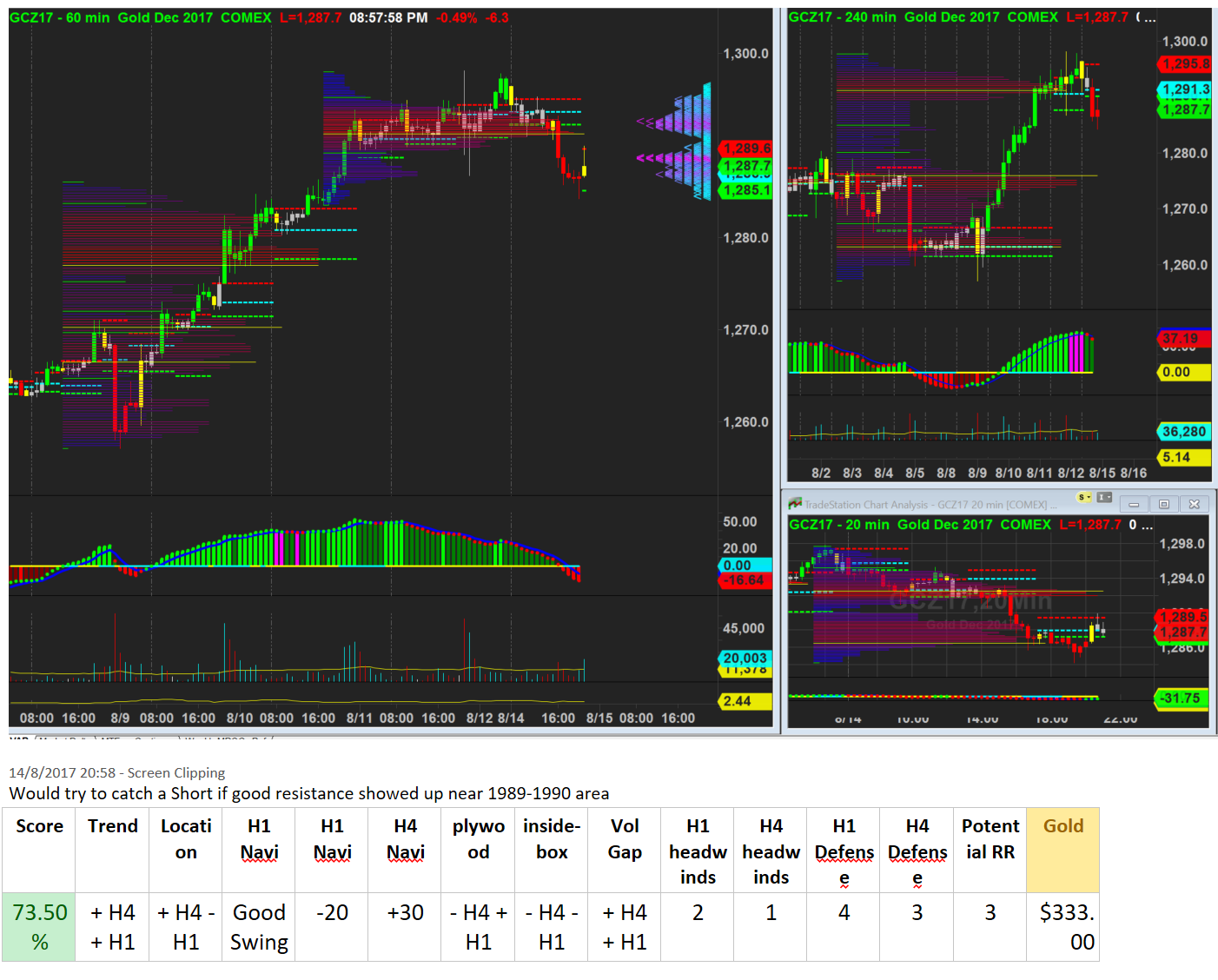Select the H4 headwinds header cell

770,851
